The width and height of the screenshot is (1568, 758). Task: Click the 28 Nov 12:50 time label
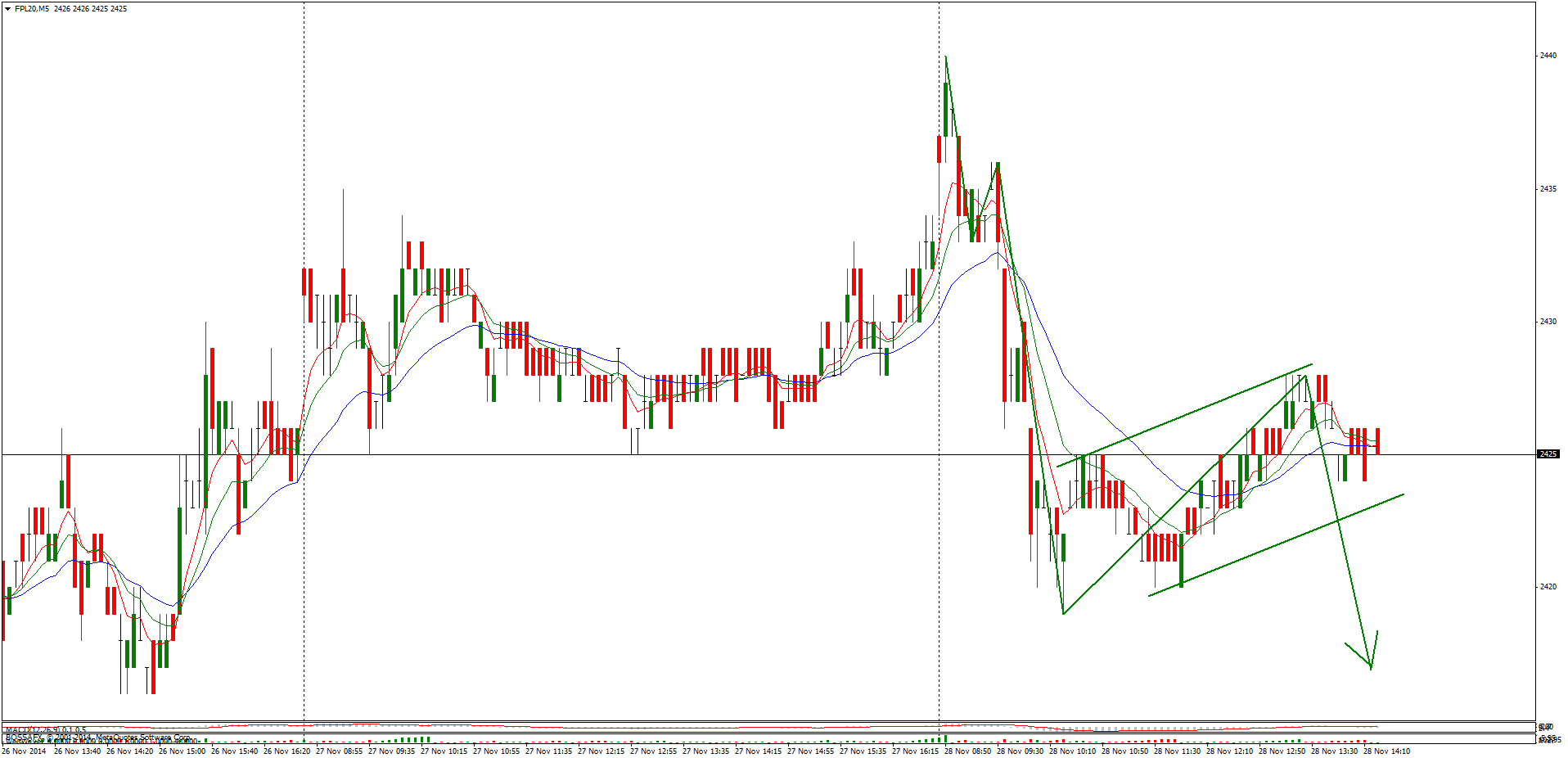pos(1282,751)
